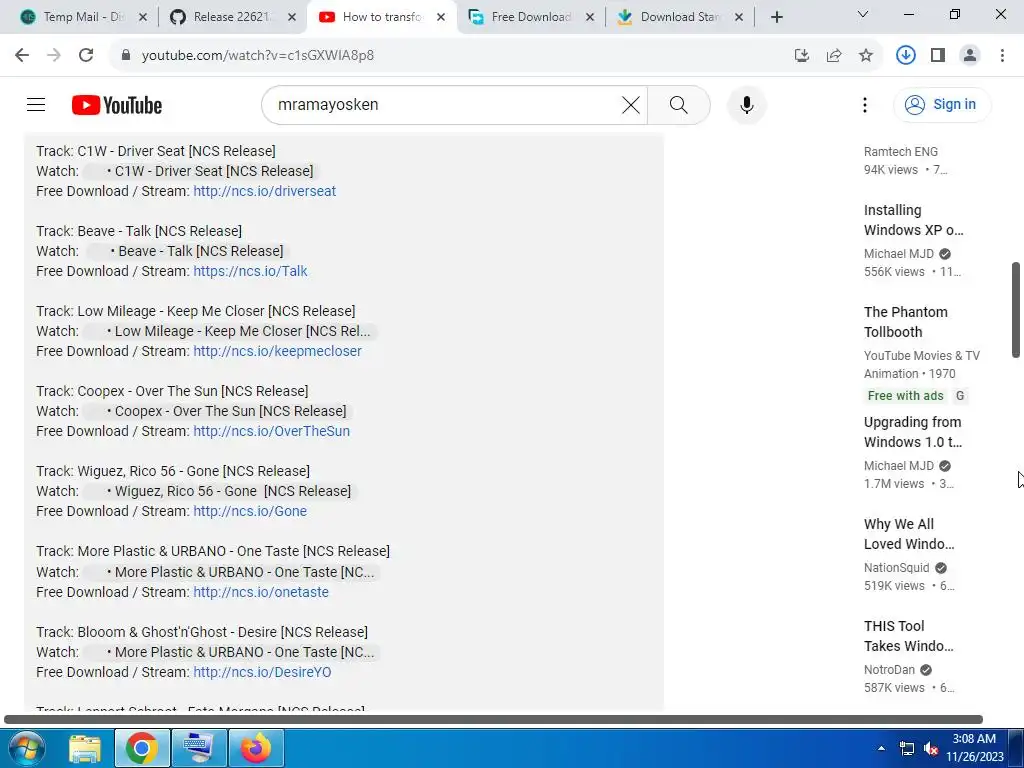Run search with magnifying glass button
The height and width of the screenshot is (768, 1024).
[679, 104]
